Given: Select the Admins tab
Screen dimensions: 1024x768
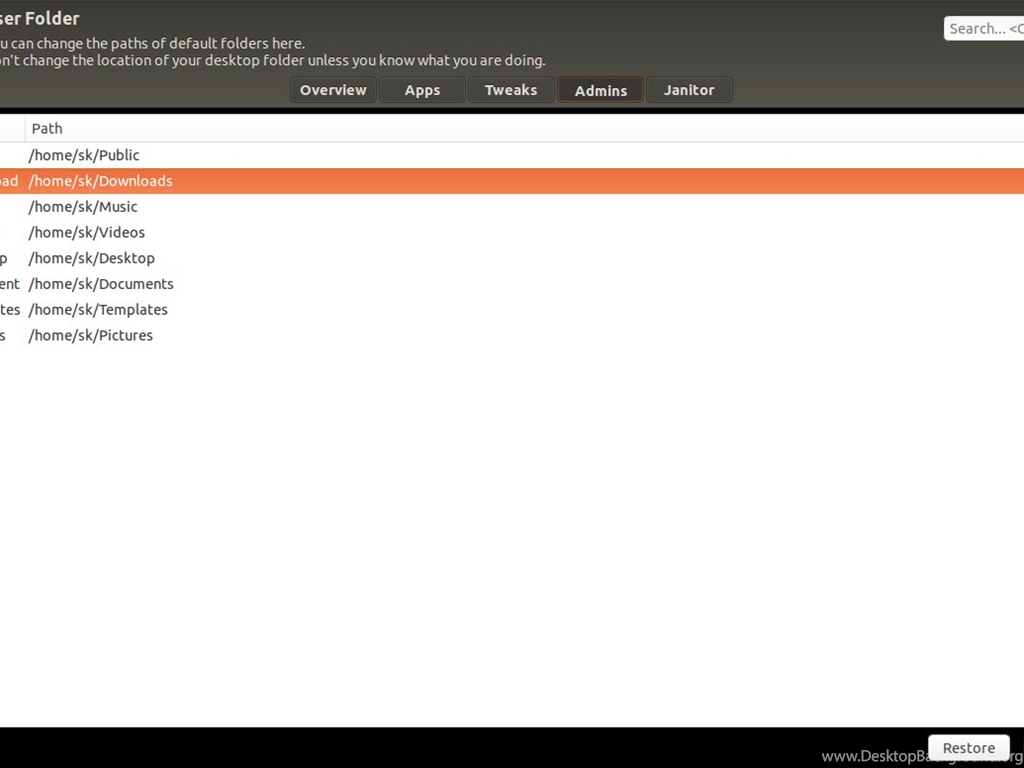Looking at the screenshot, I should [x=600, y=90].
